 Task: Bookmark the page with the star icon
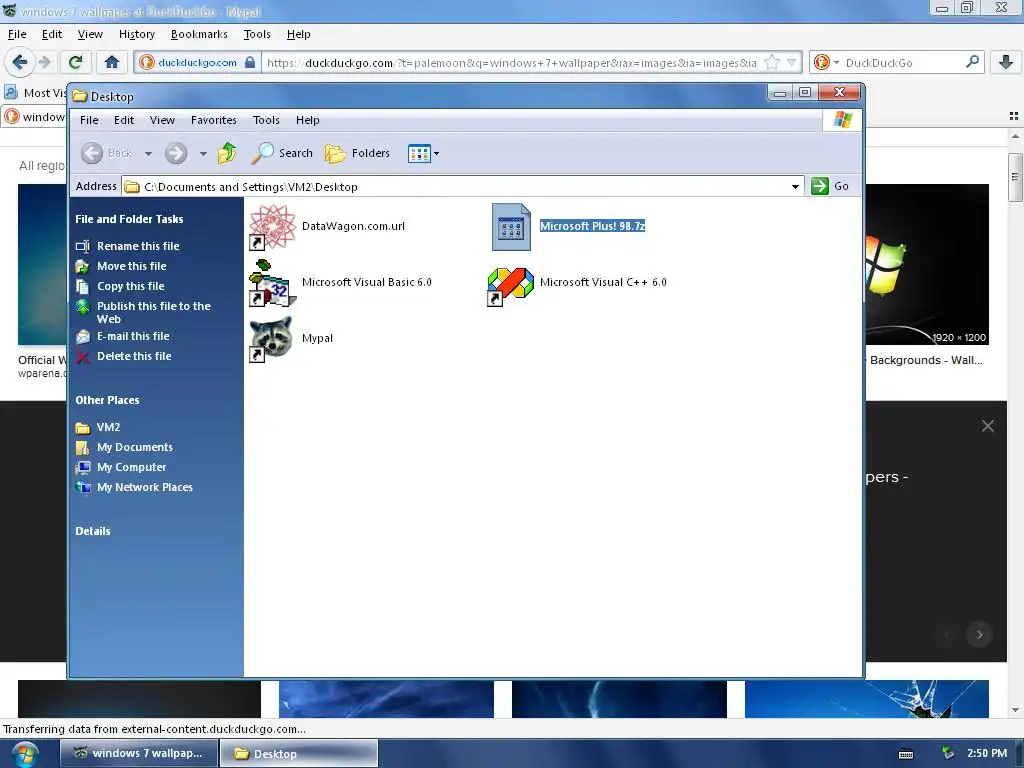click(772, 63)
